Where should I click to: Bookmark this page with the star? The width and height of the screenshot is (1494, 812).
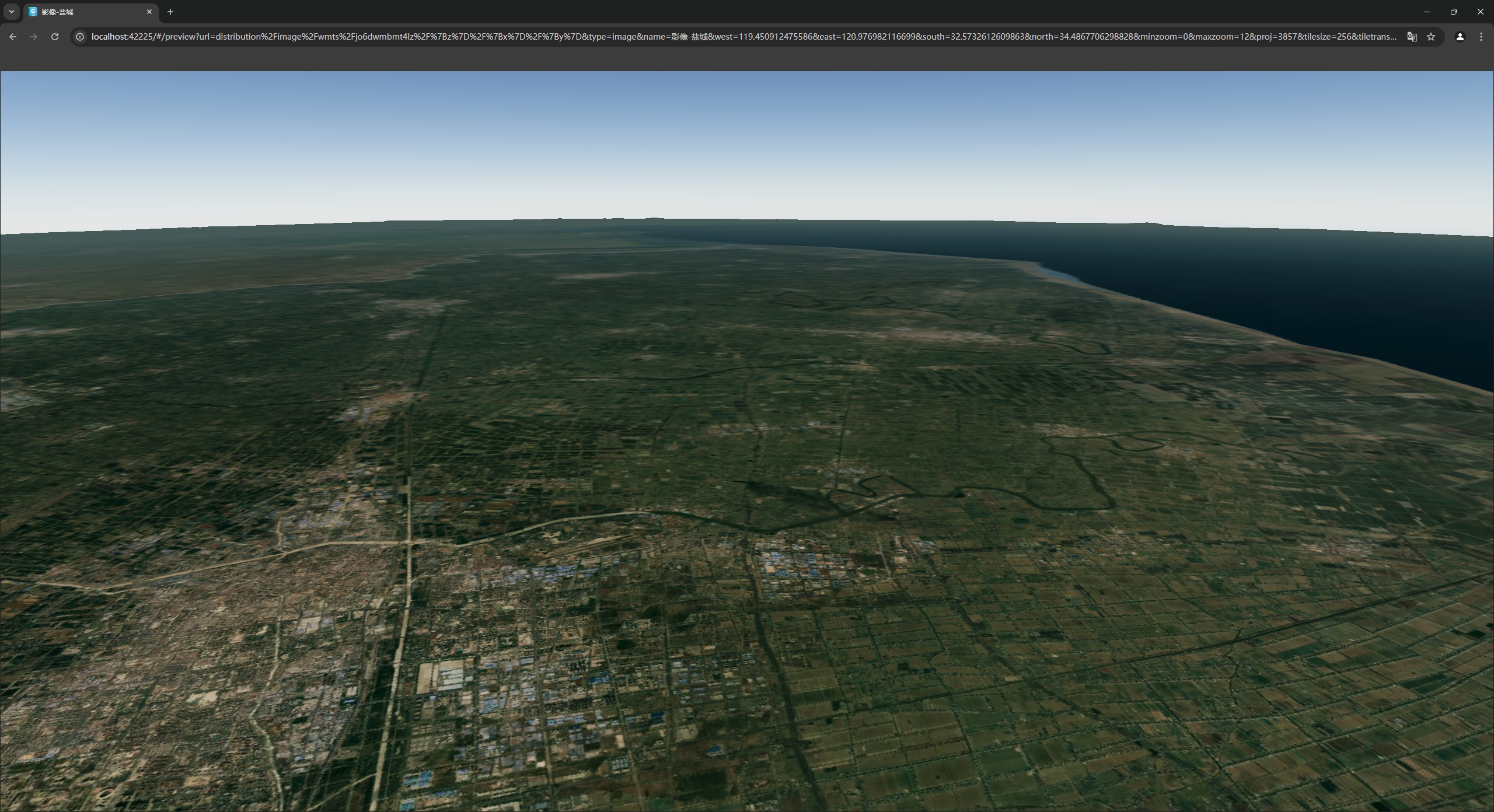[x=1431, y=37]
